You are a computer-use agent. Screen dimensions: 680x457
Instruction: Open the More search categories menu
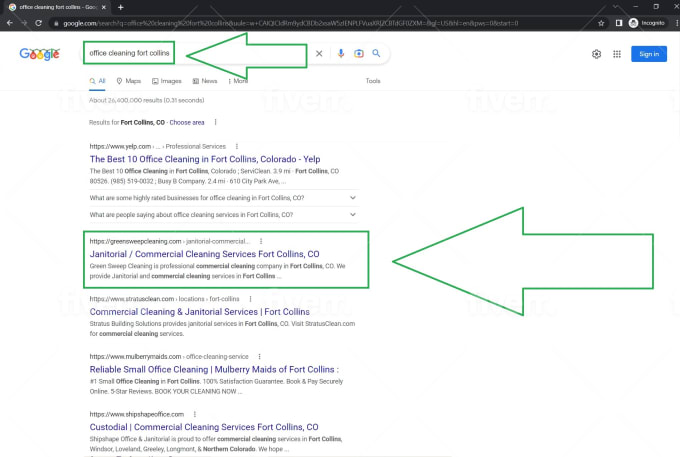click(238, 81)
